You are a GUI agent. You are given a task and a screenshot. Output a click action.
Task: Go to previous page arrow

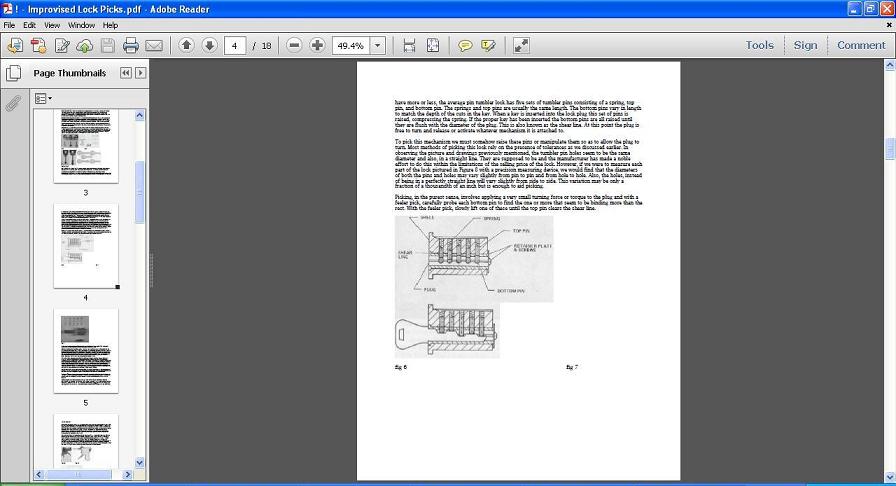point(186,45)
